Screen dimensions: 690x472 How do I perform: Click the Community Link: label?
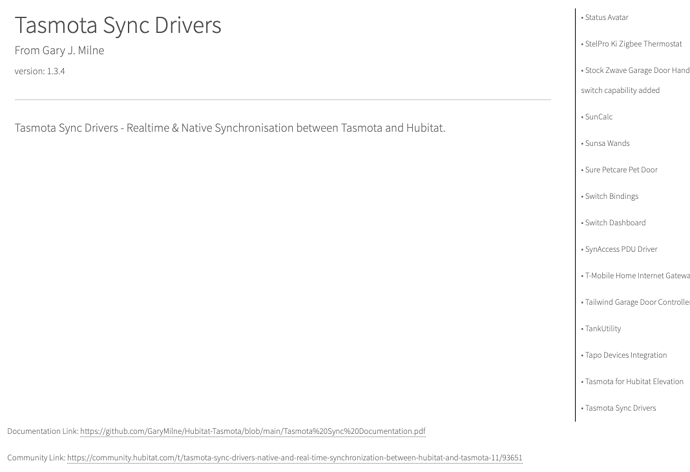(x=36, y=457)
